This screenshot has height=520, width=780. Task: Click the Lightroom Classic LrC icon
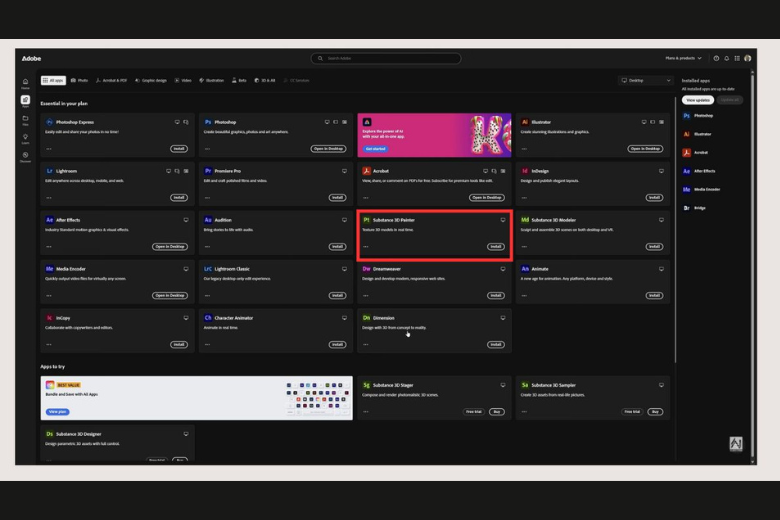[x=208, y=269]
